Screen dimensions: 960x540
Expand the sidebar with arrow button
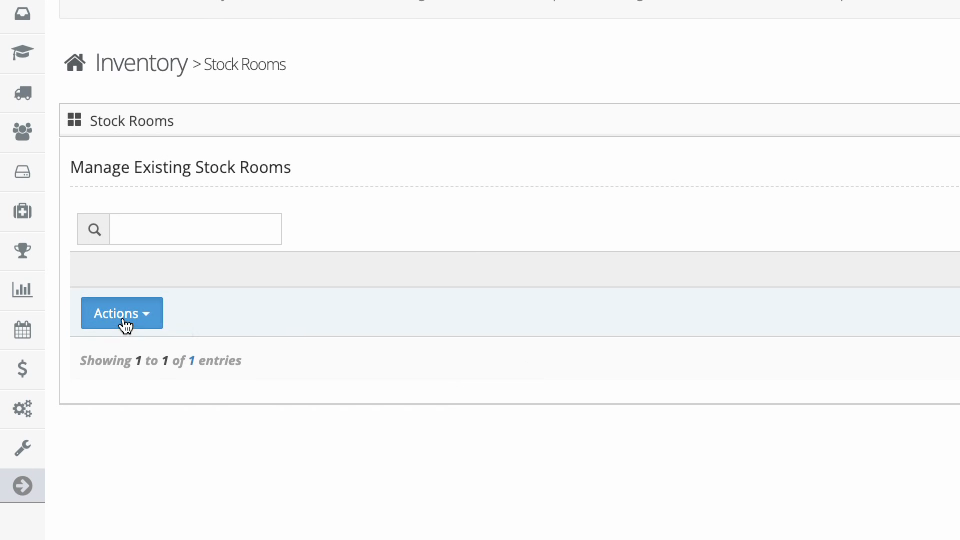coord(23,486)
